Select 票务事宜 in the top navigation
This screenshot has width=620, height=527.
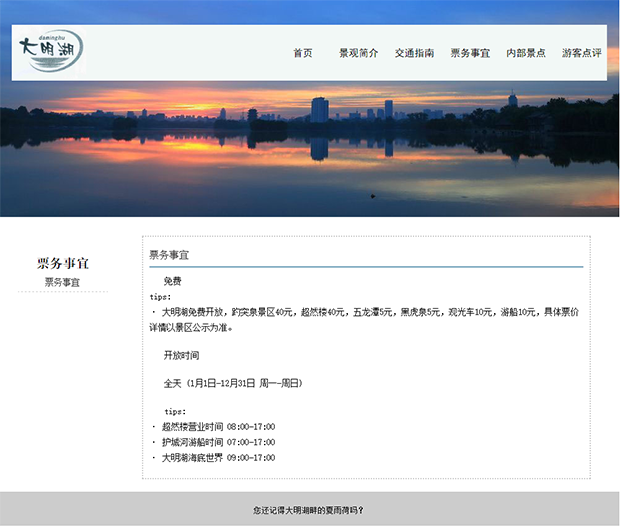point(470,53)
